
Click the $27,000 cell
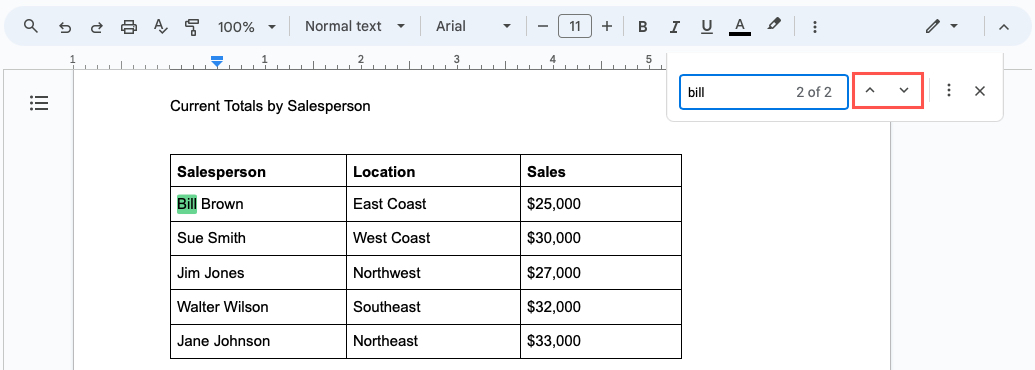(x=601, y=272)
